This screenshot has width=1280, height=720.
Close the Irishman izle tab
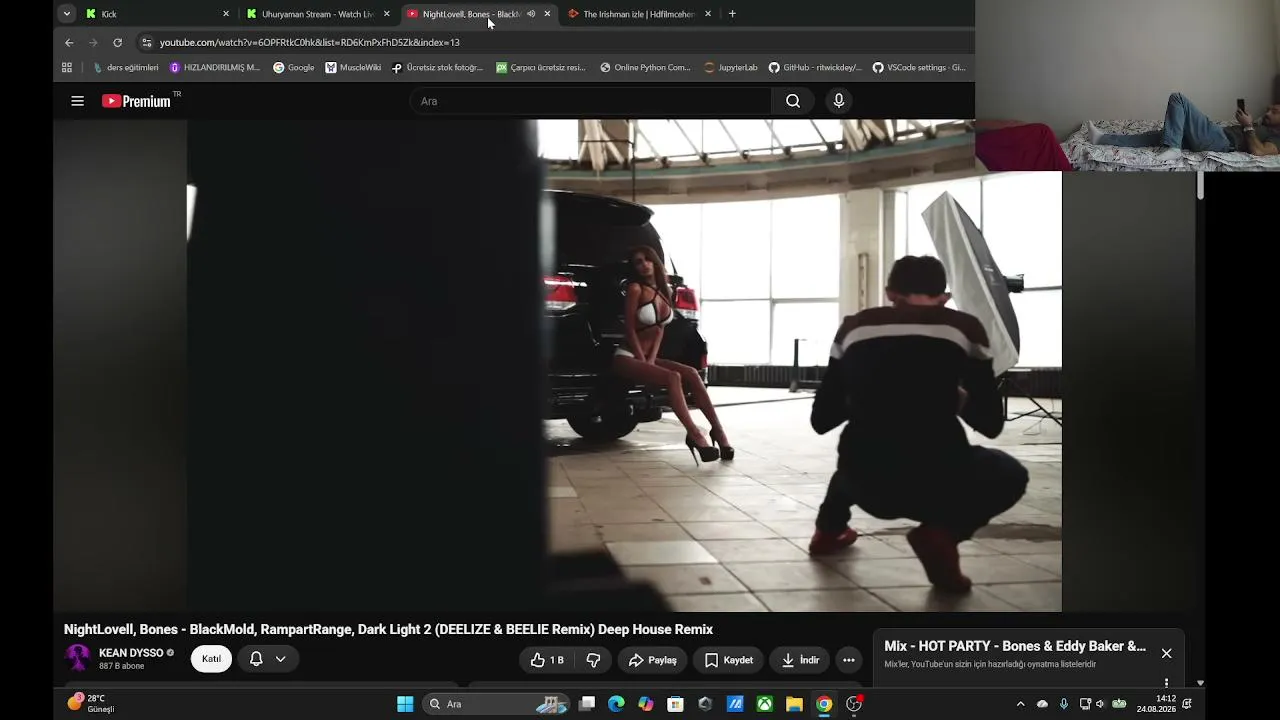[708, 14]
